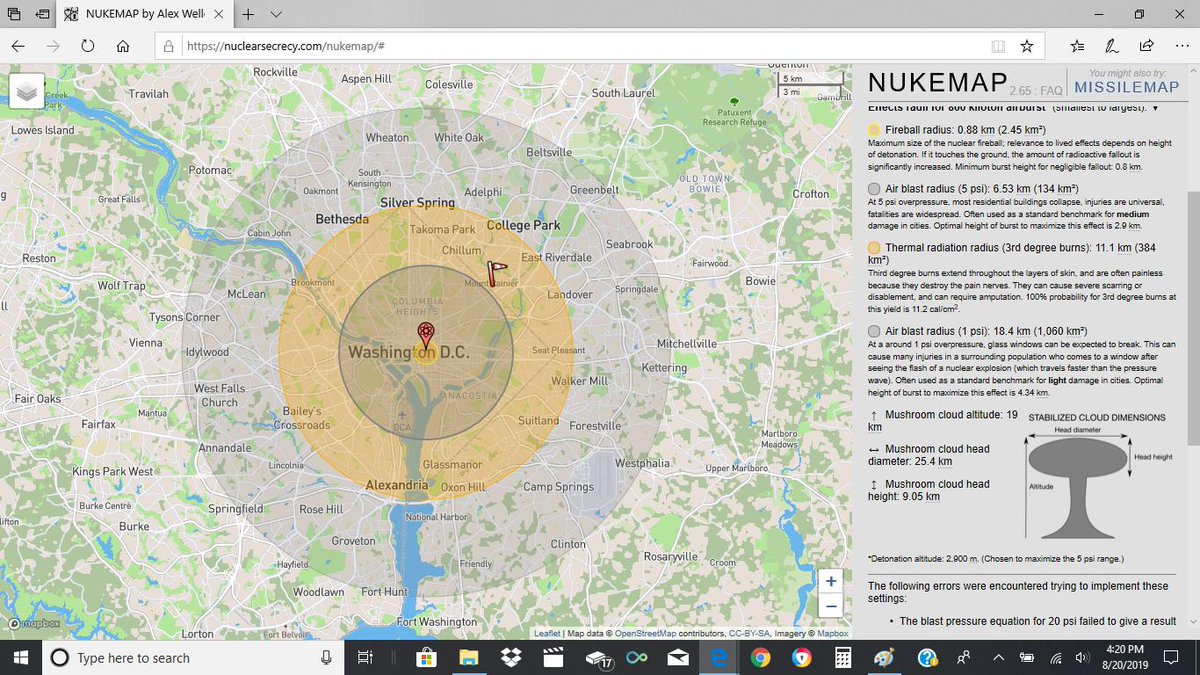
Task: Open favorites hub list
Action: [x=1077, y=46]
